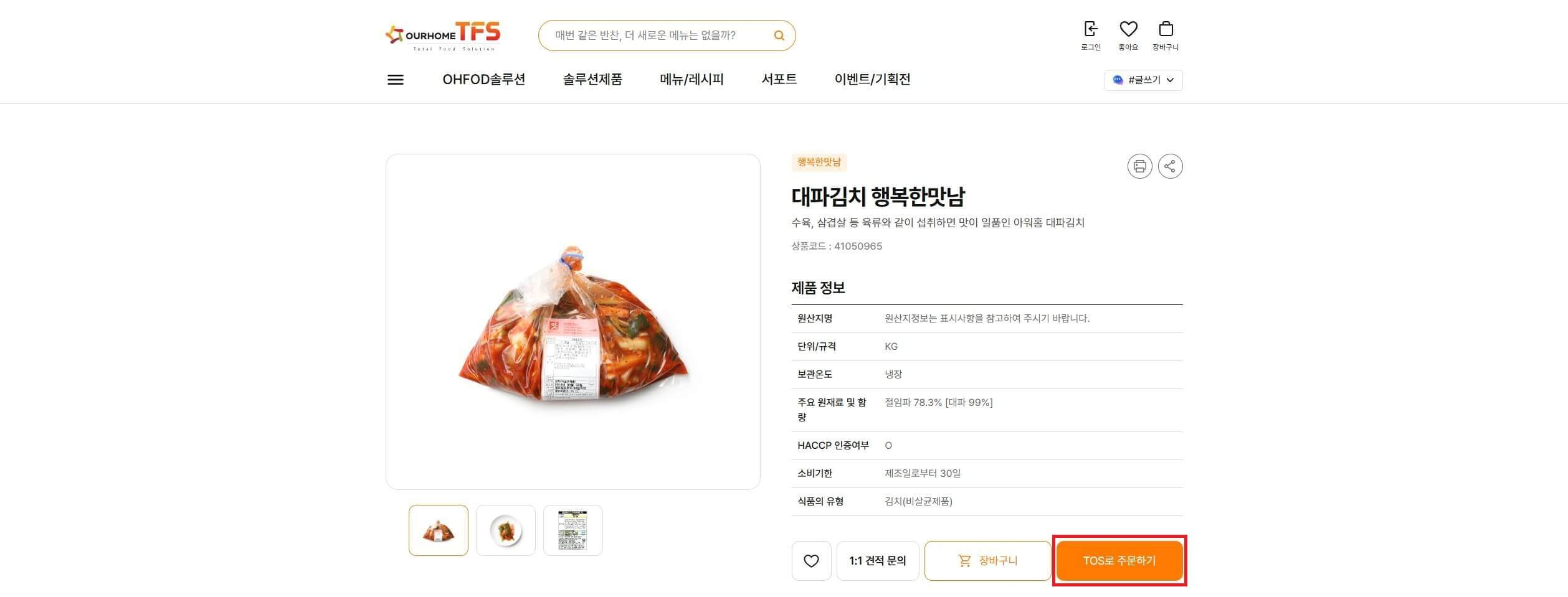The width and height of the screenshot is (1568, 597).
Task: Open the 좋아요 favorites heart icon
Action: pos(1128,29)
